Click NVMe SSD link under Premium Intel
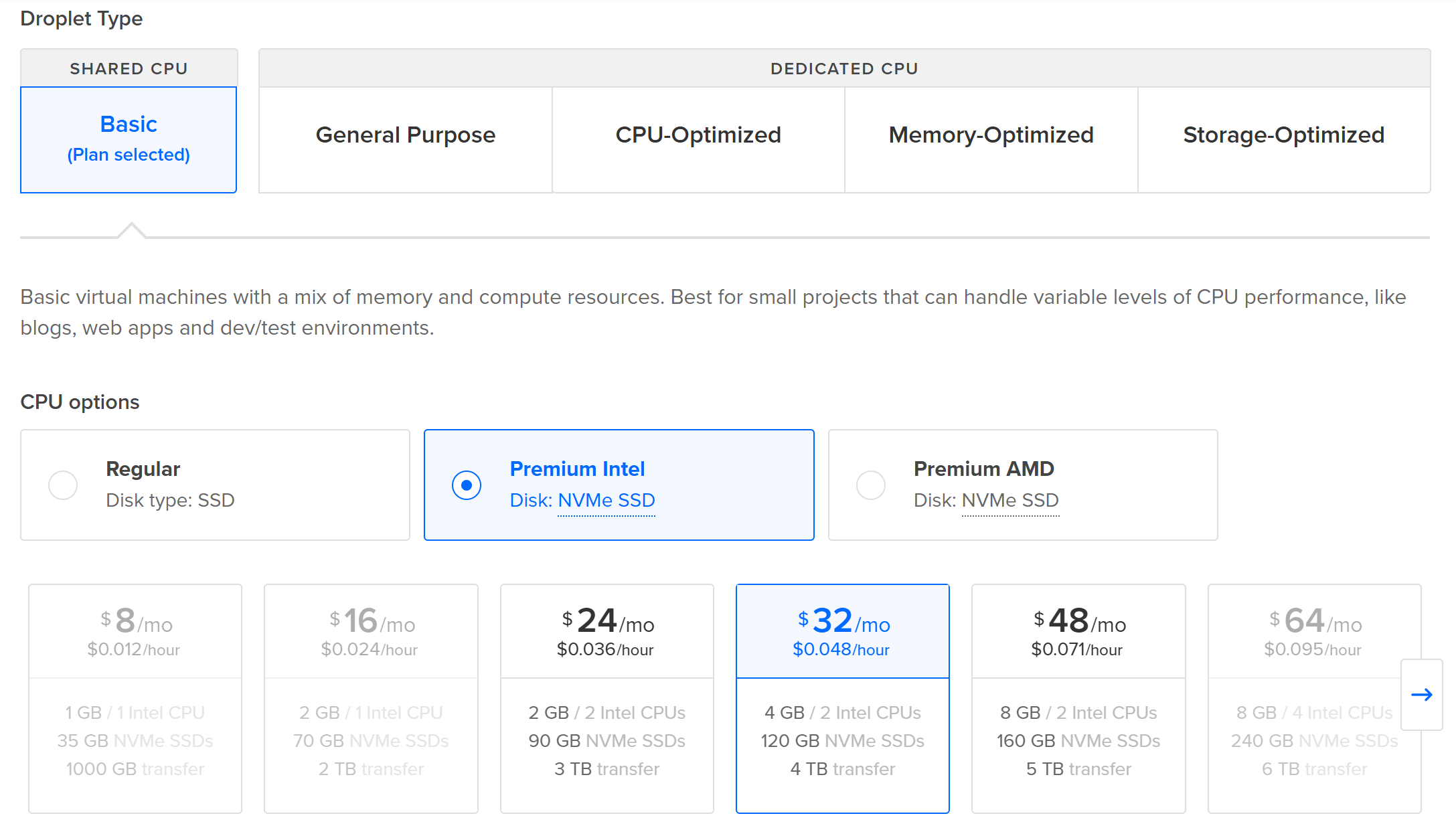Screen dimensions: 1456x834 [606, 501]
